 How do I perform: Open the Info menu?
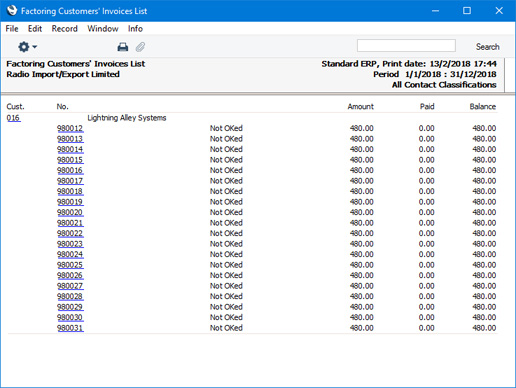point(135,29)
